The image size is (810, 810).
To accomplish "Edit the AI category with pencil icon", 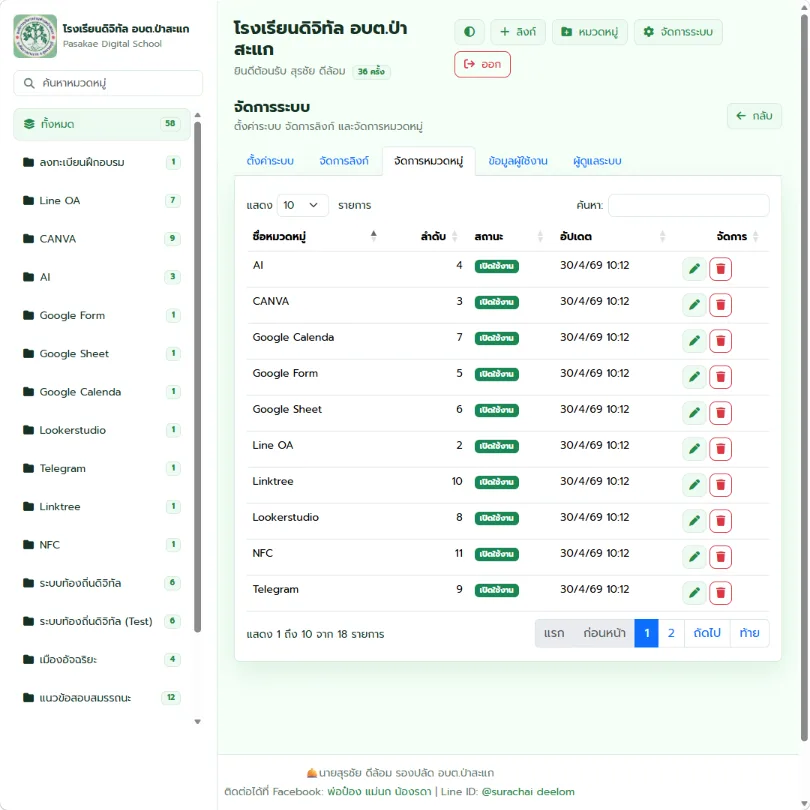I will (694, 269).
